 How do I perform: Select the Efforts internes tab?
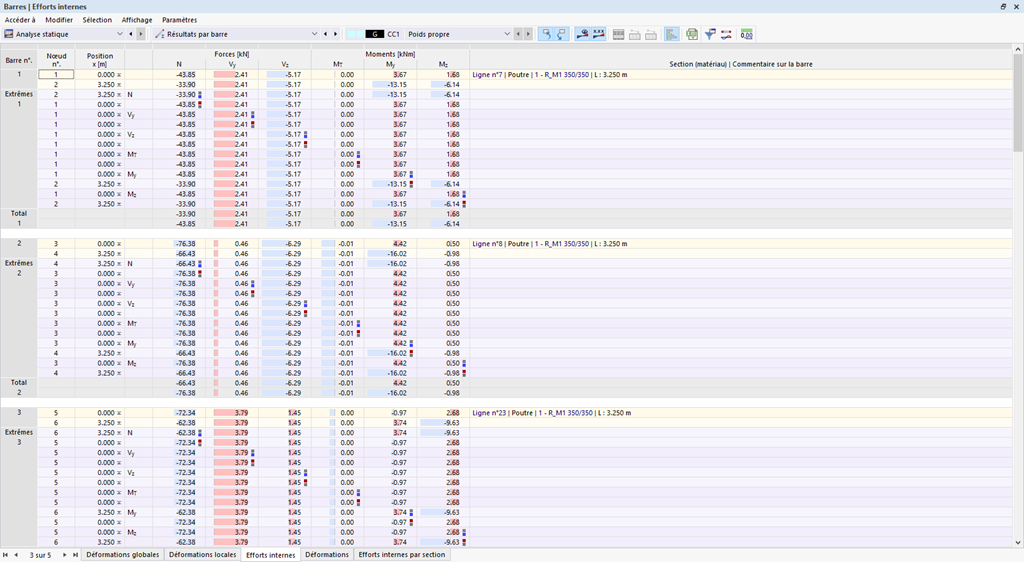click(270, 555)
